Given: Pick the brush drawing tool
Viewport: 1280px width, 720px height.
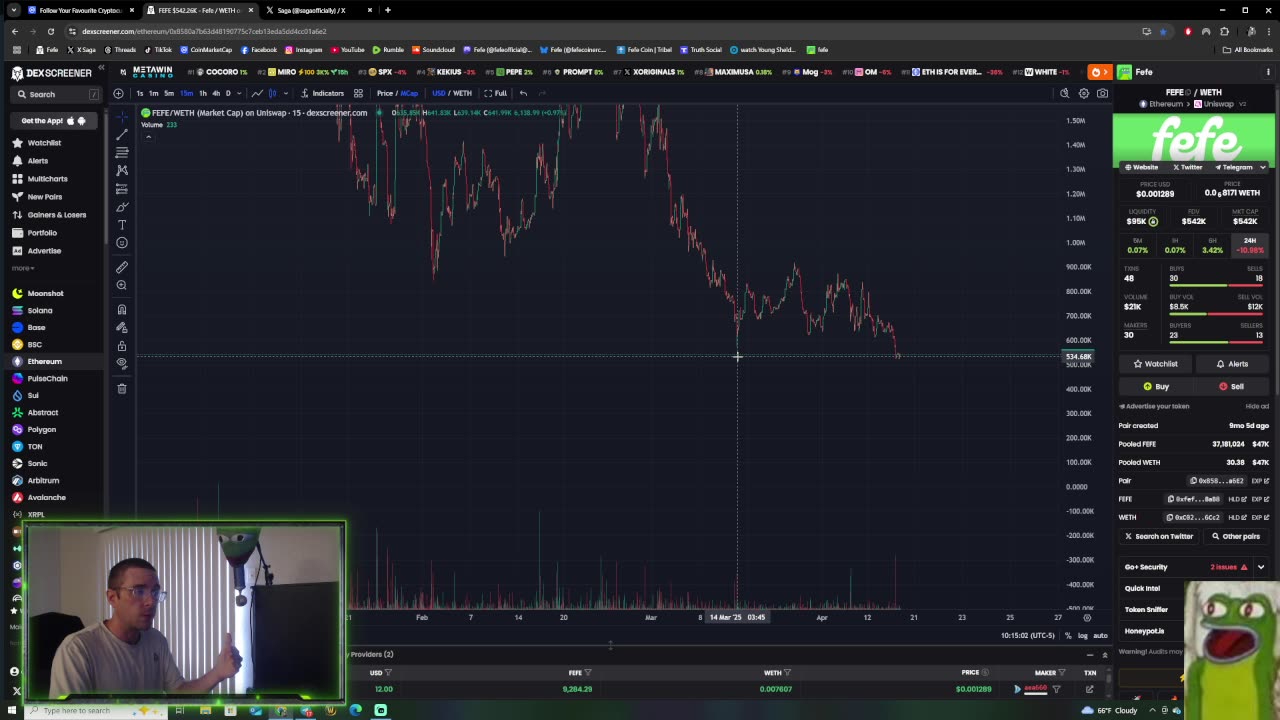Looking at the screenshot, I should [x=122, y=207].
